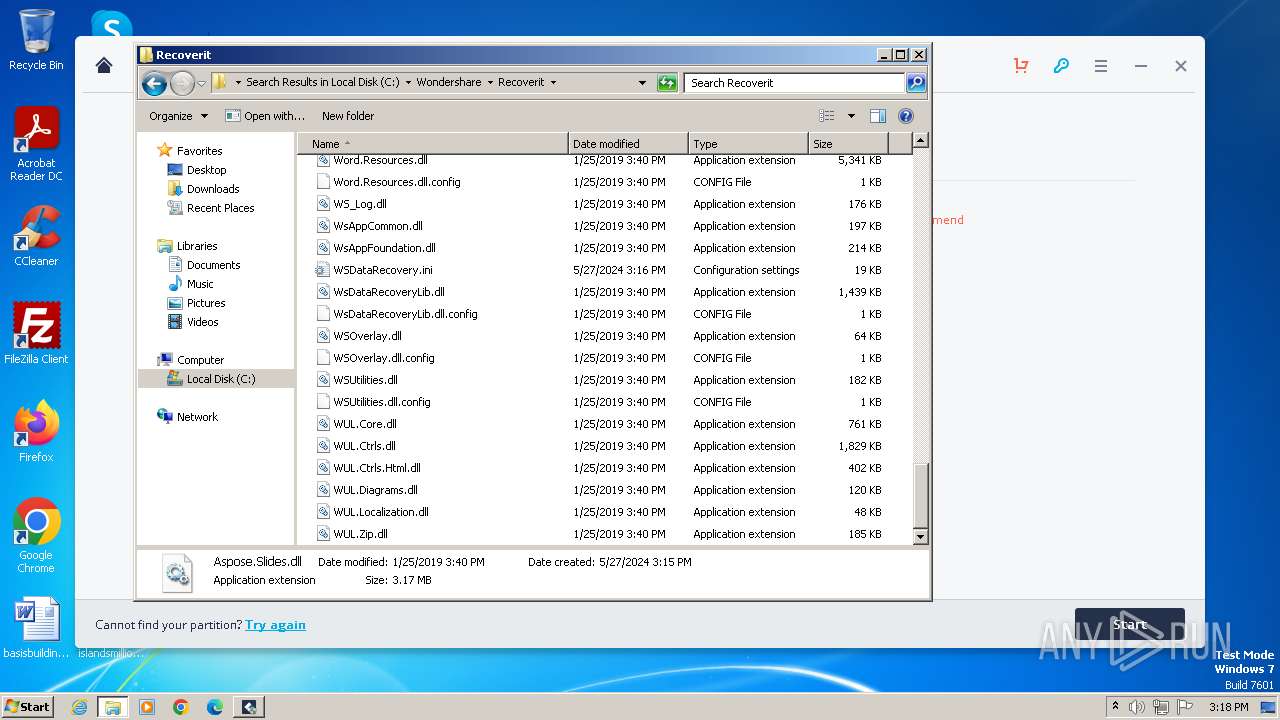This screenshot has width=1280, height=720.
Task: Launch Acrobat Reader DC shortcut
Action: coord(36,144)
